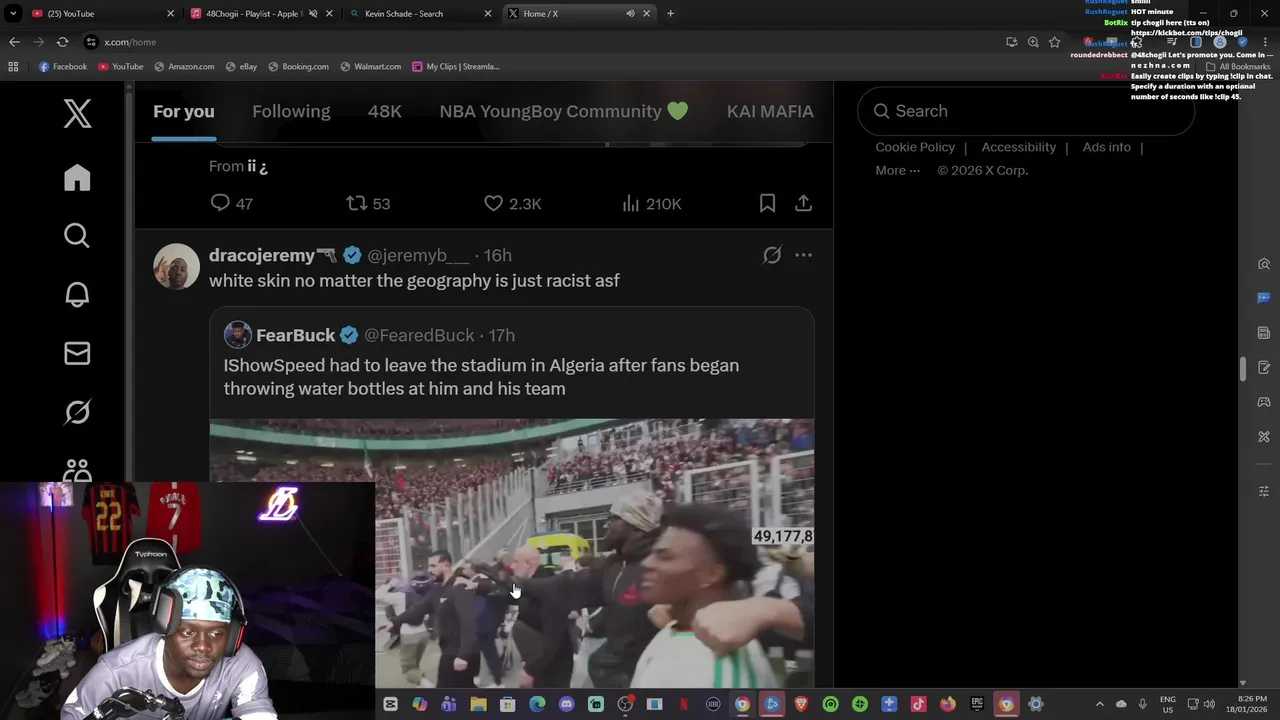
Task: Go back in browser history
Action: (14, 42)
